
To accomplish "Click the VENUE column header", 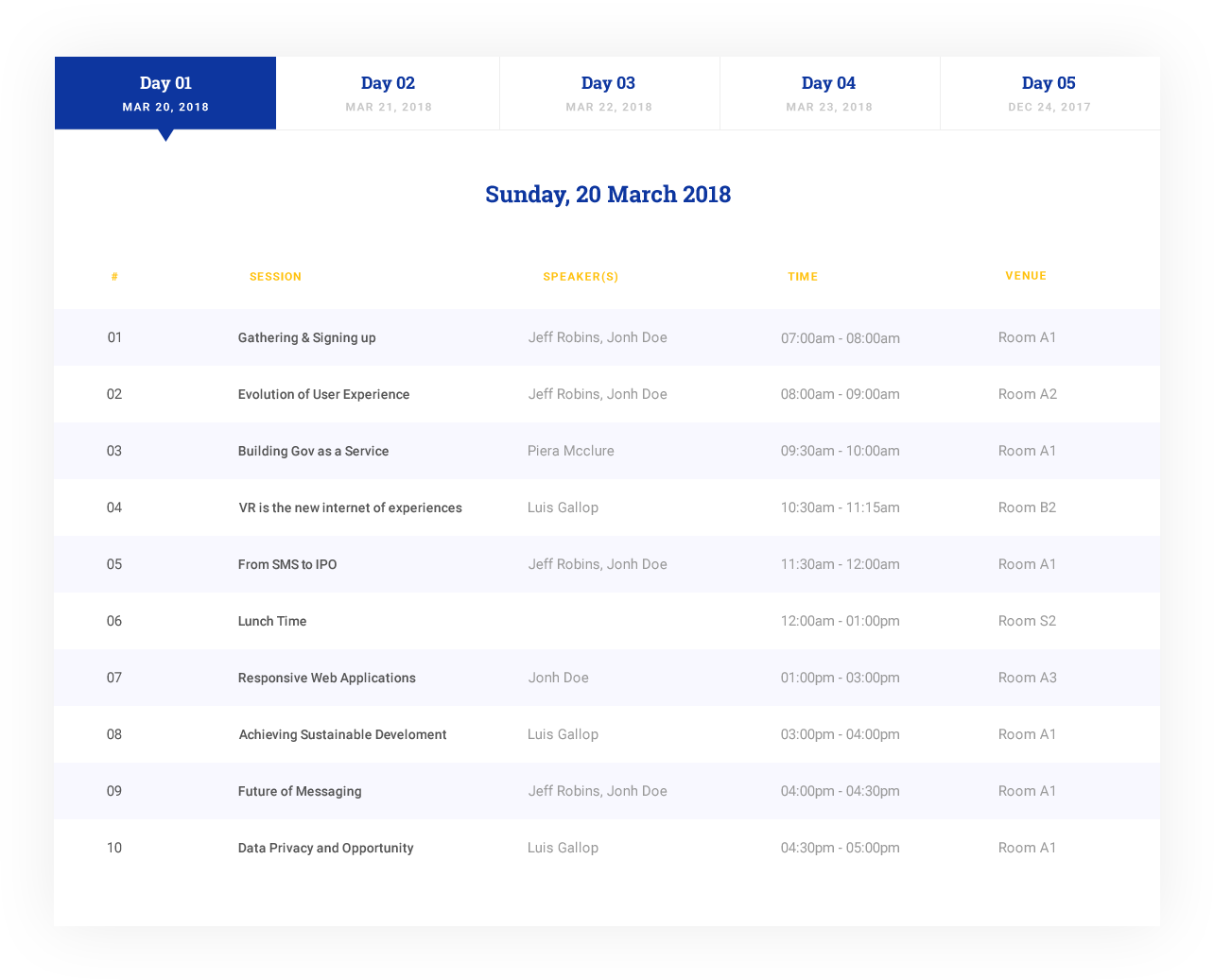I will click(x=1026, y=276).
